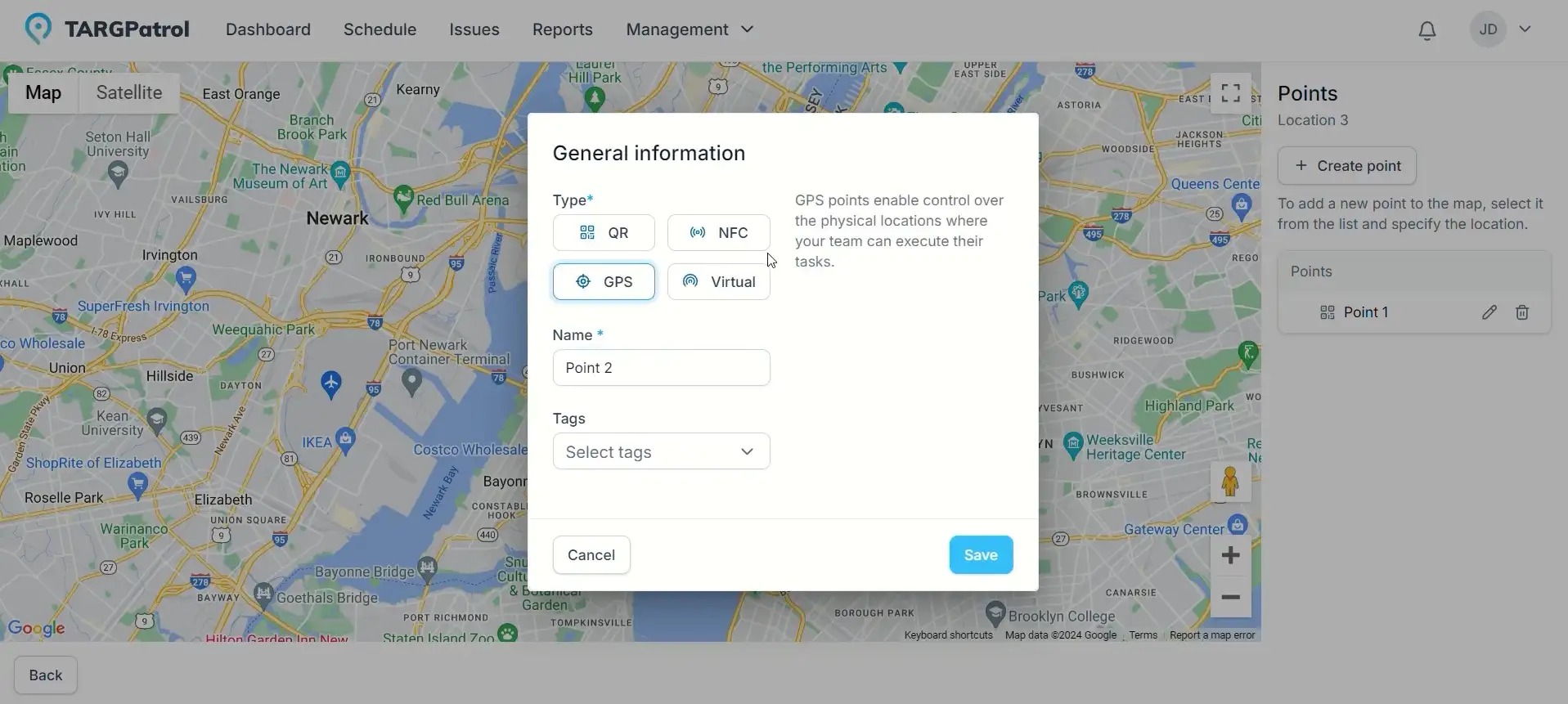Click the Port Newark Container Terminal marker
The width and height of the screenshot is (1568, 704).
(411, 381)
